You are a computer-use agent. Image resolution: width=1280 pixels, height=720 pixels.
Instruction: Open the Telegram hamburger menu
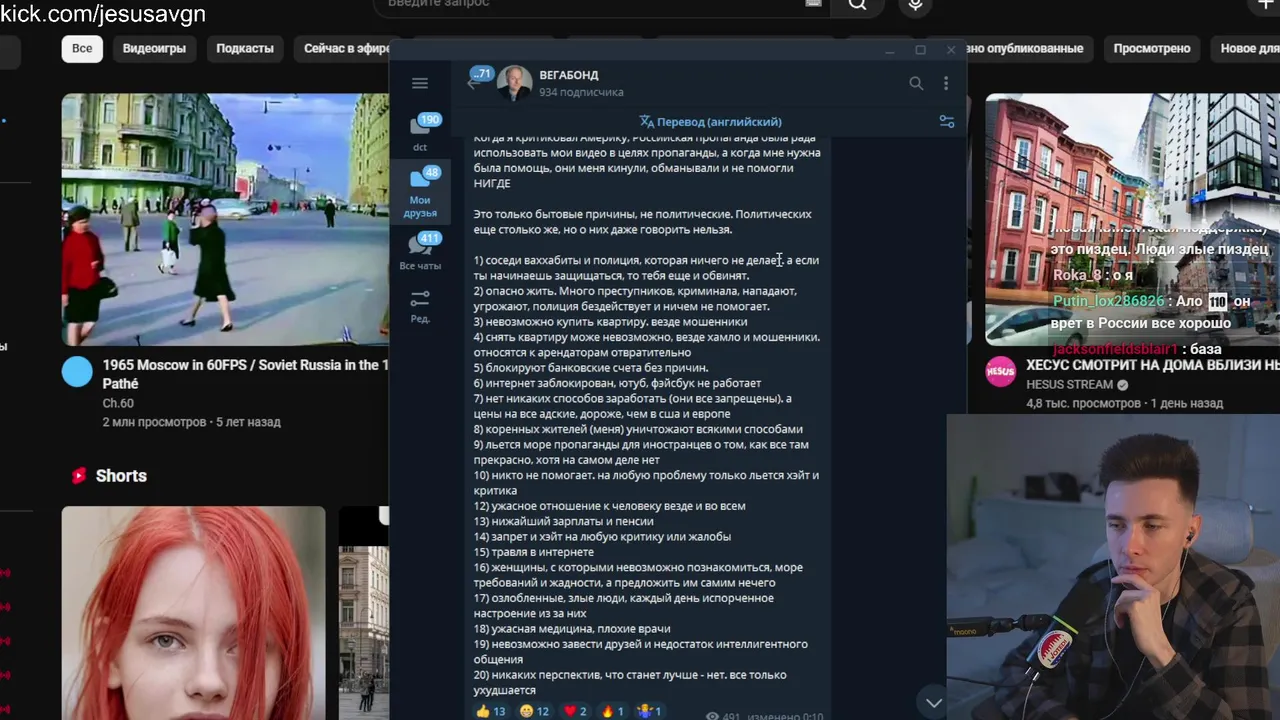420,83
